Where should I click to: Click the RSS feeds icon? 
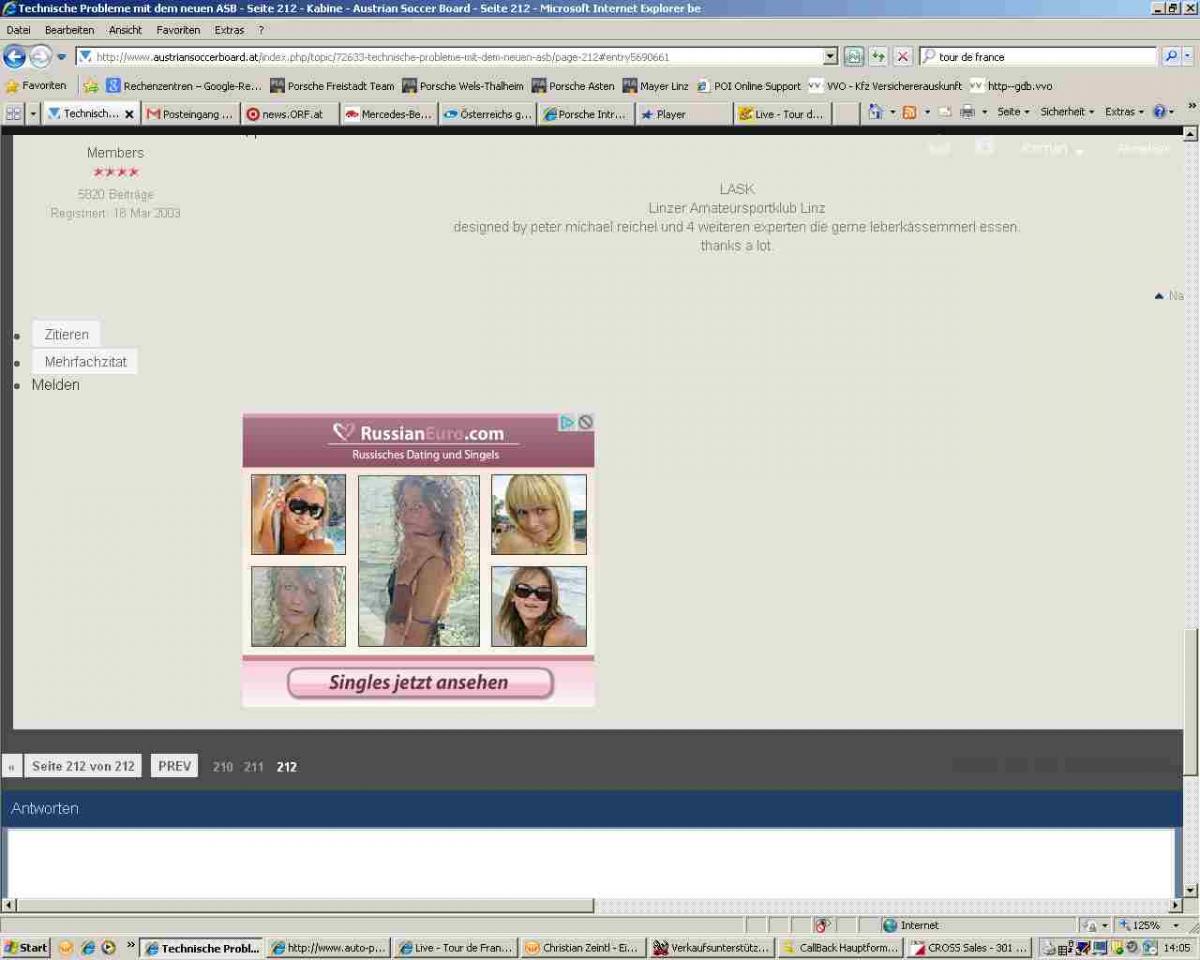point(909,112)
